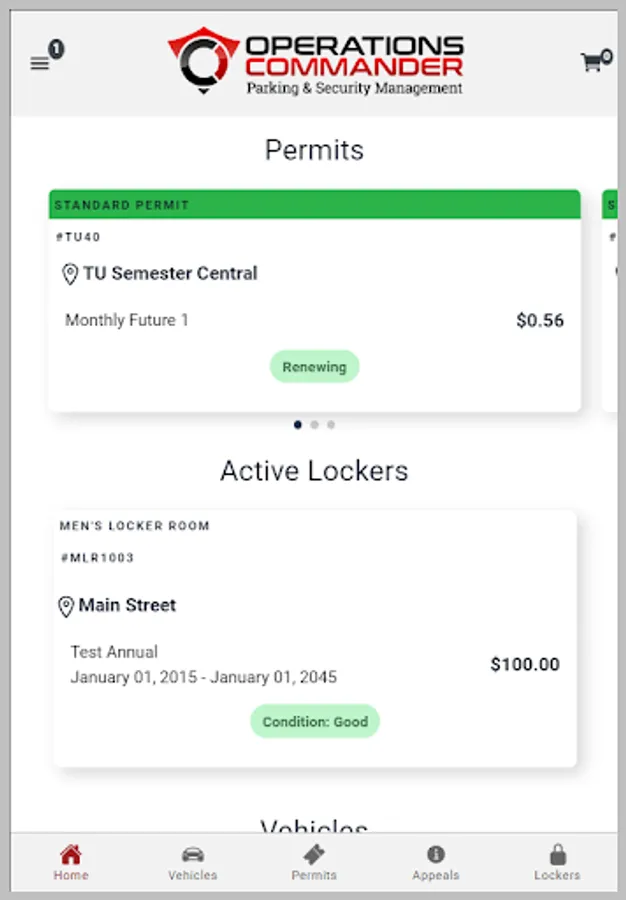Click the Operations Commander logo
The image size is (626, 900).
(315, 61)
